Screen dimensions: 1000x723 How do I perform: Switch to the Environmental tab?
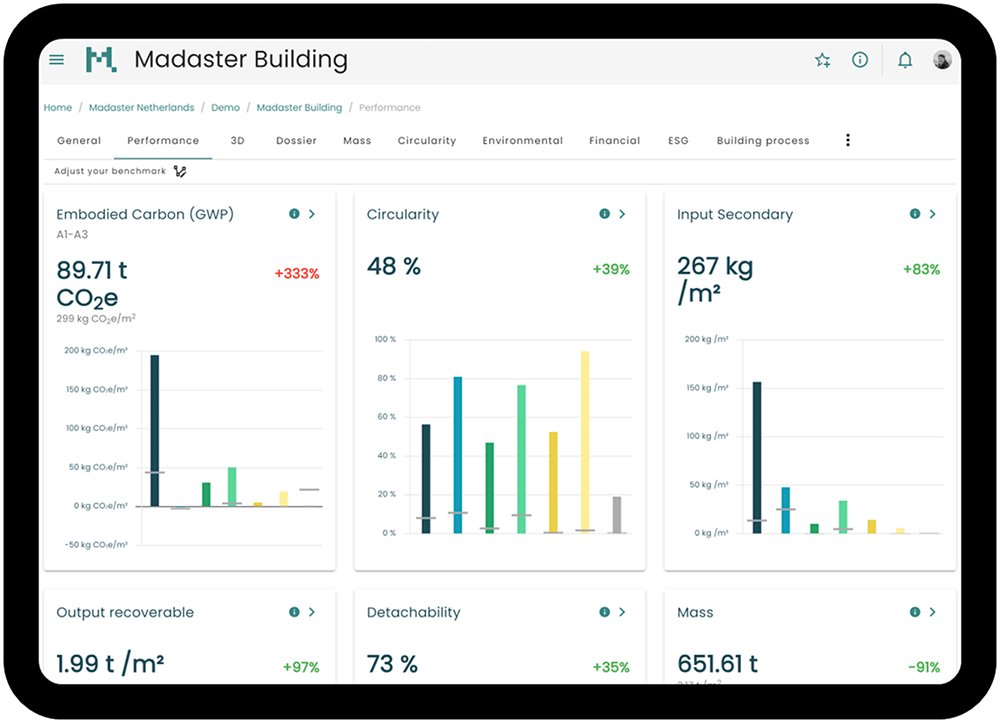tap(522, 141)
